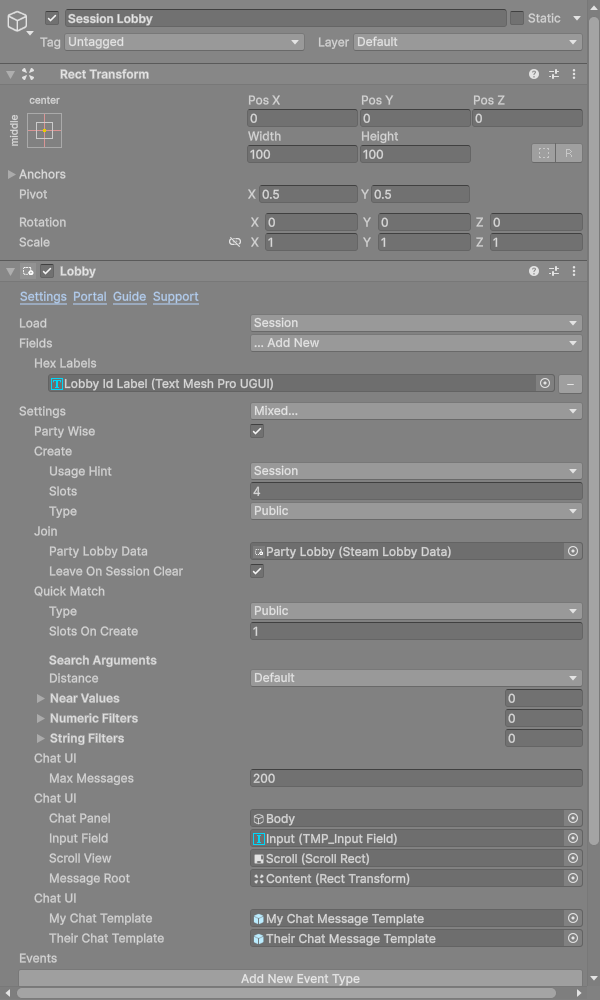
Task: Open Rect Transform help icon
Action: tap(534, 75)
